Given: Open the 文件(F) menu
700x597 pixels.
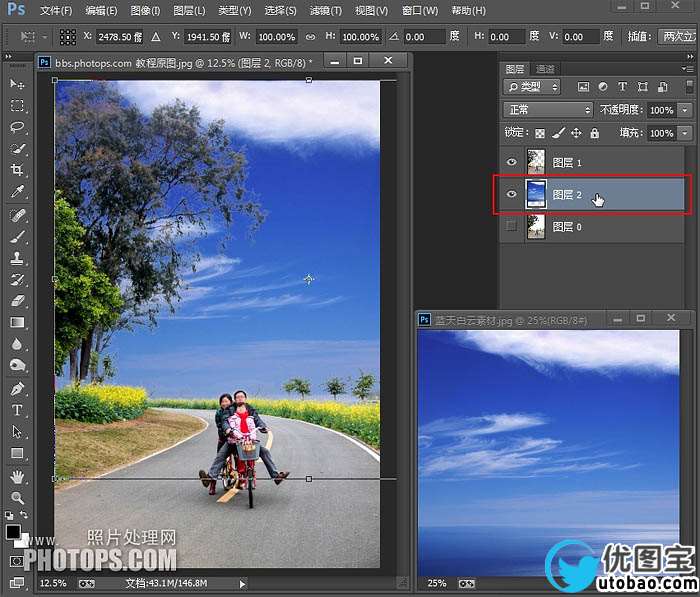Looking at the screenshot, I should point(56,10).
